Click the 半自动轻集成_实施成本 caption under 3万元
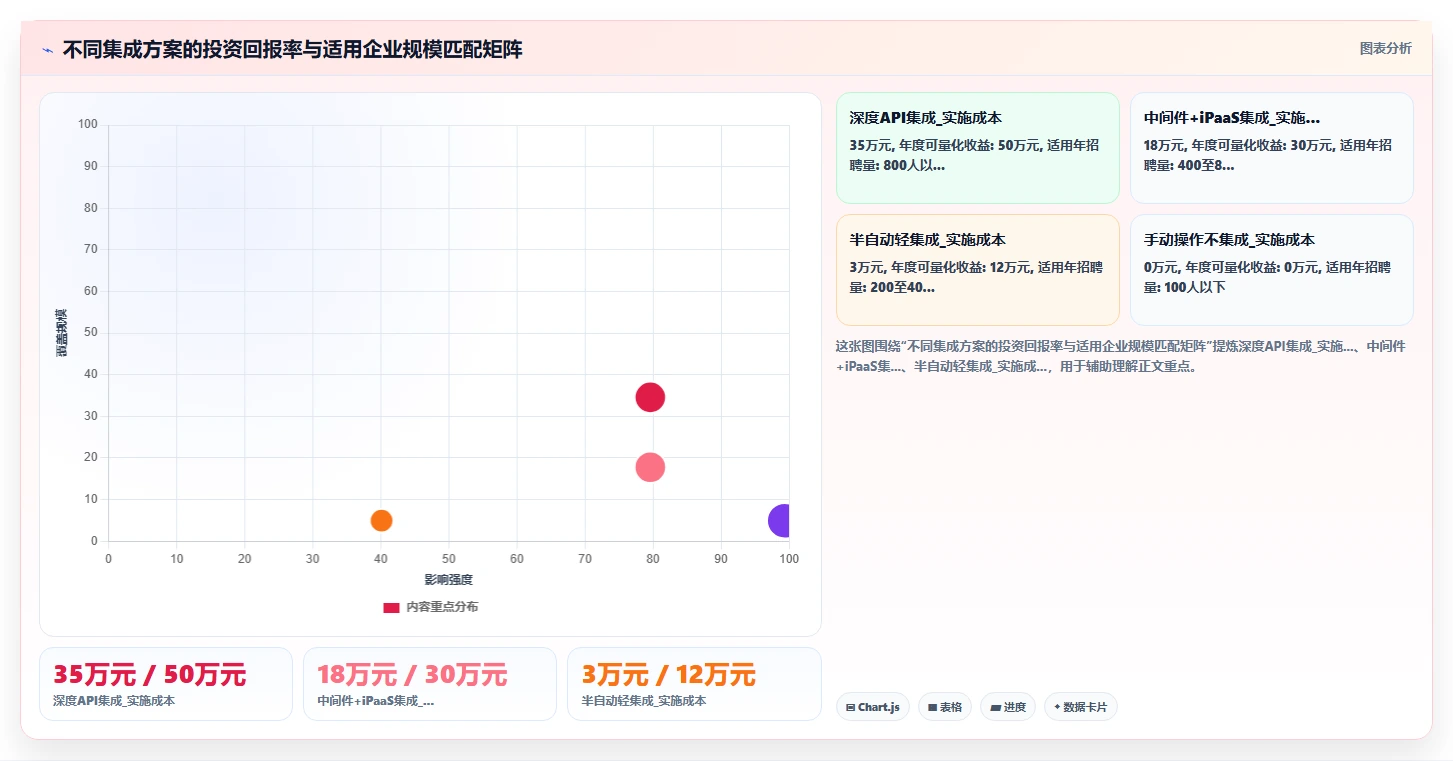Screen dimensions: 1453x761 [644, 701]
